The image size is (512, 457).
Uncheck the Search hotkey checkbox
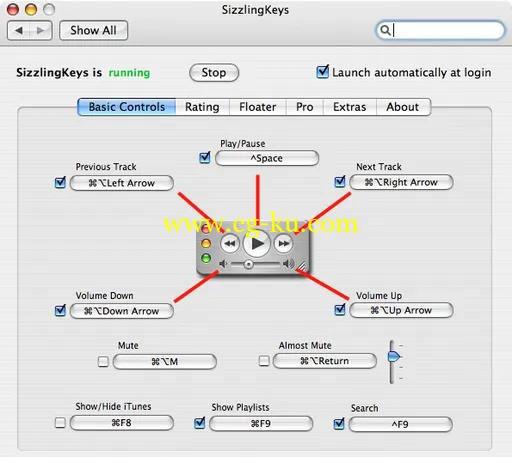pos(339,424)
